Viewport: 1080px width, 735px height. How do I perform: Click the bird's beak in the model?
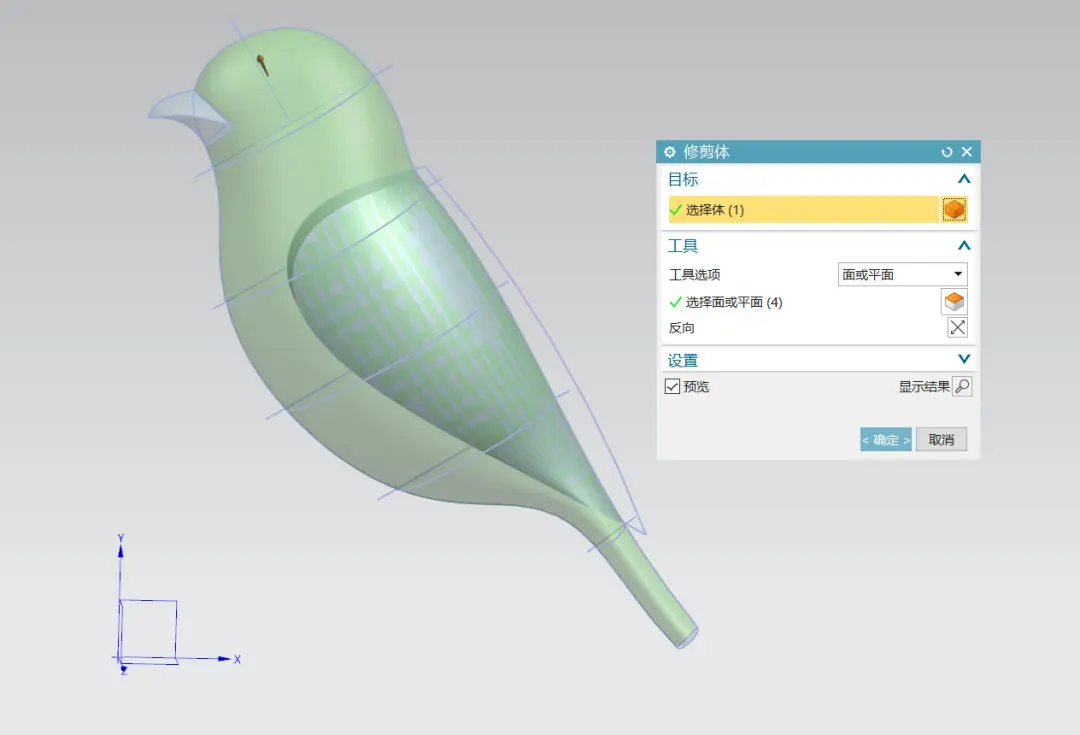[185, 114]
